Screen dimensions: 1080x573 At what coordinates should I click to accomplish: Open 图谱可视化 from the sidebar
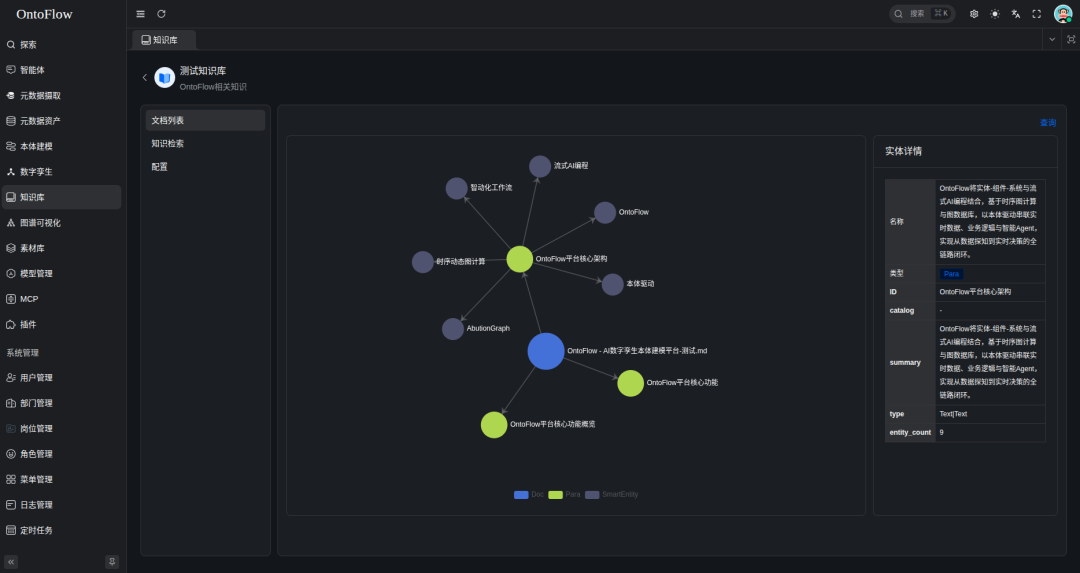pyautogui.click(x=62, y=222)
